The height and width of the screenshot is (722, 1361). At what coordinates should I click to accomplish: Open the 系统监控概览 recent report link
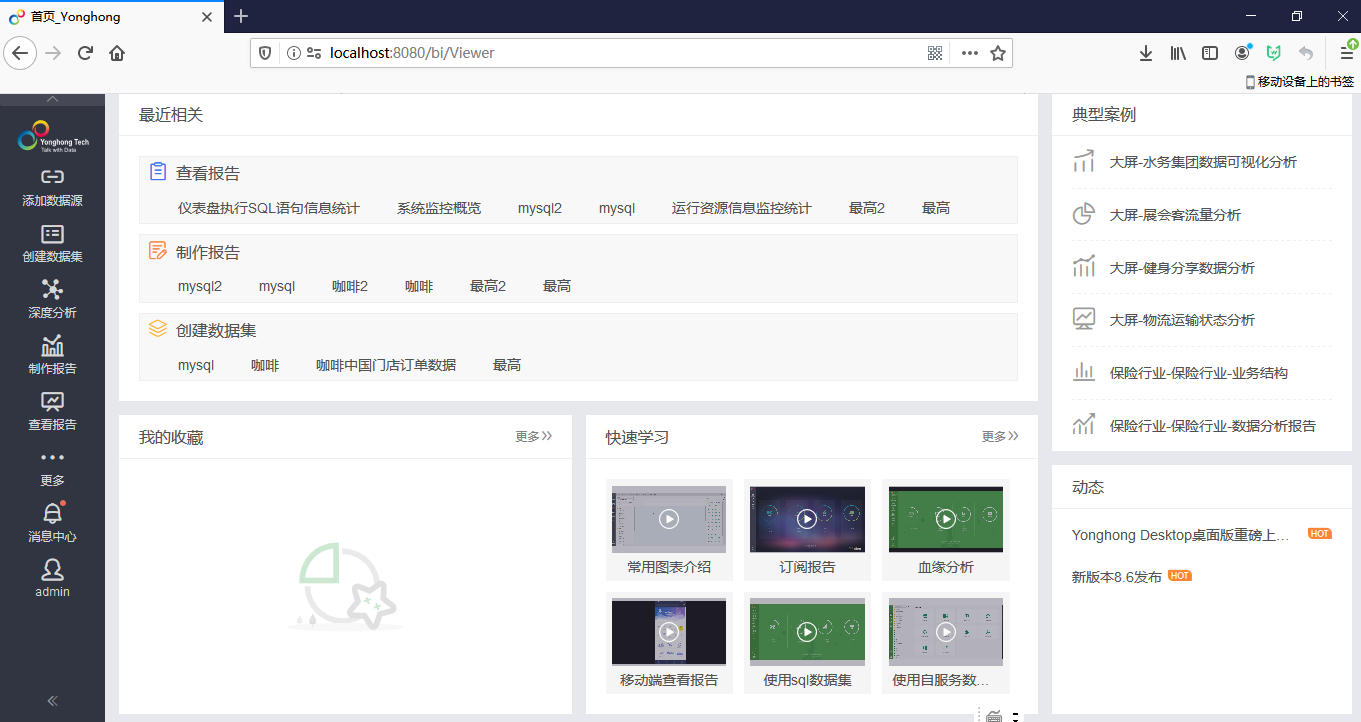438,208
